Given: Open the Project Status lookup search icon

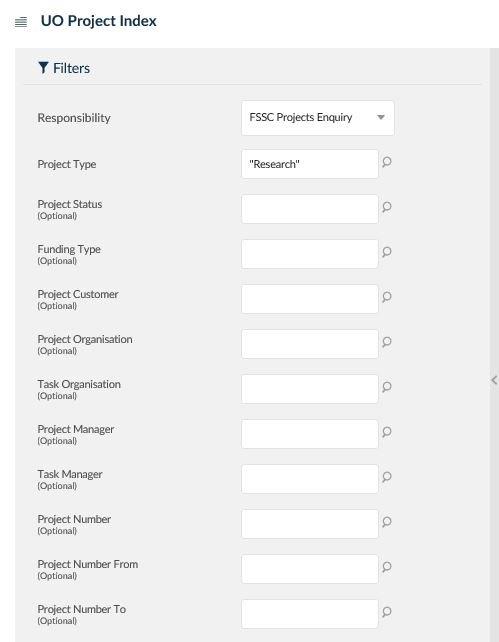Looking at the screenshot, I should click(387, 207).
